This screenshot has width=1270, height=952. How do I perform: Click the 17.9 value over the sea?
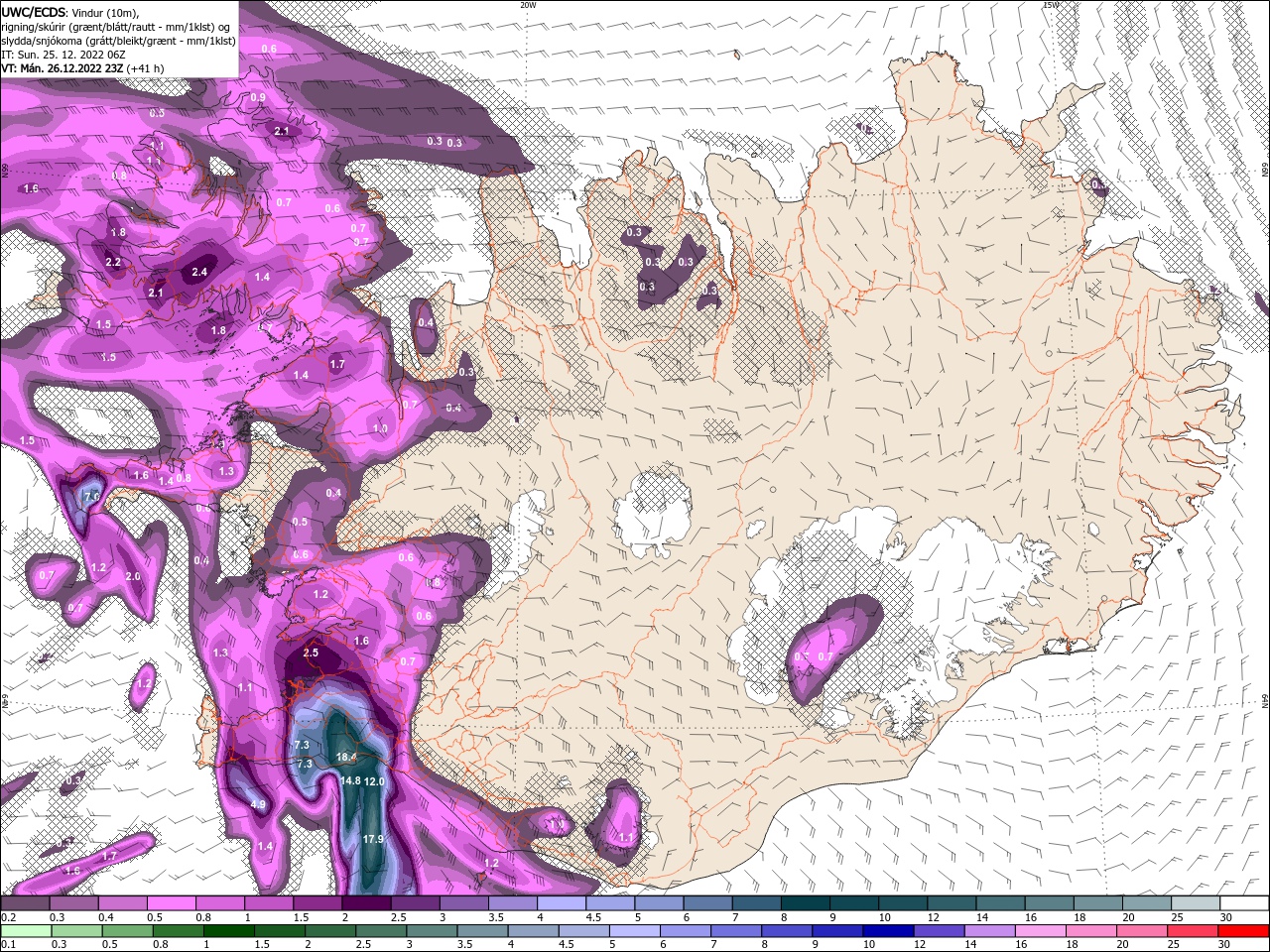(x=373, y=839)
